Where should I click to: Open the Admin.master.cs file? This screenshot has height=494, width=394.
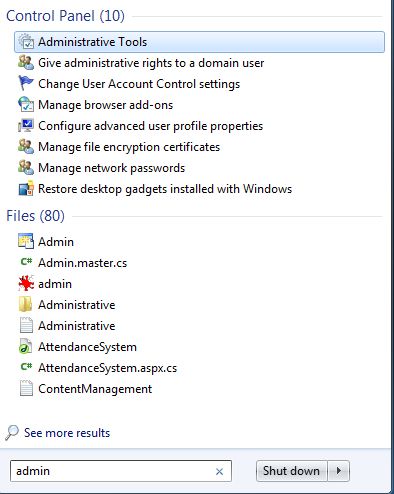click(x=83, y=263)
